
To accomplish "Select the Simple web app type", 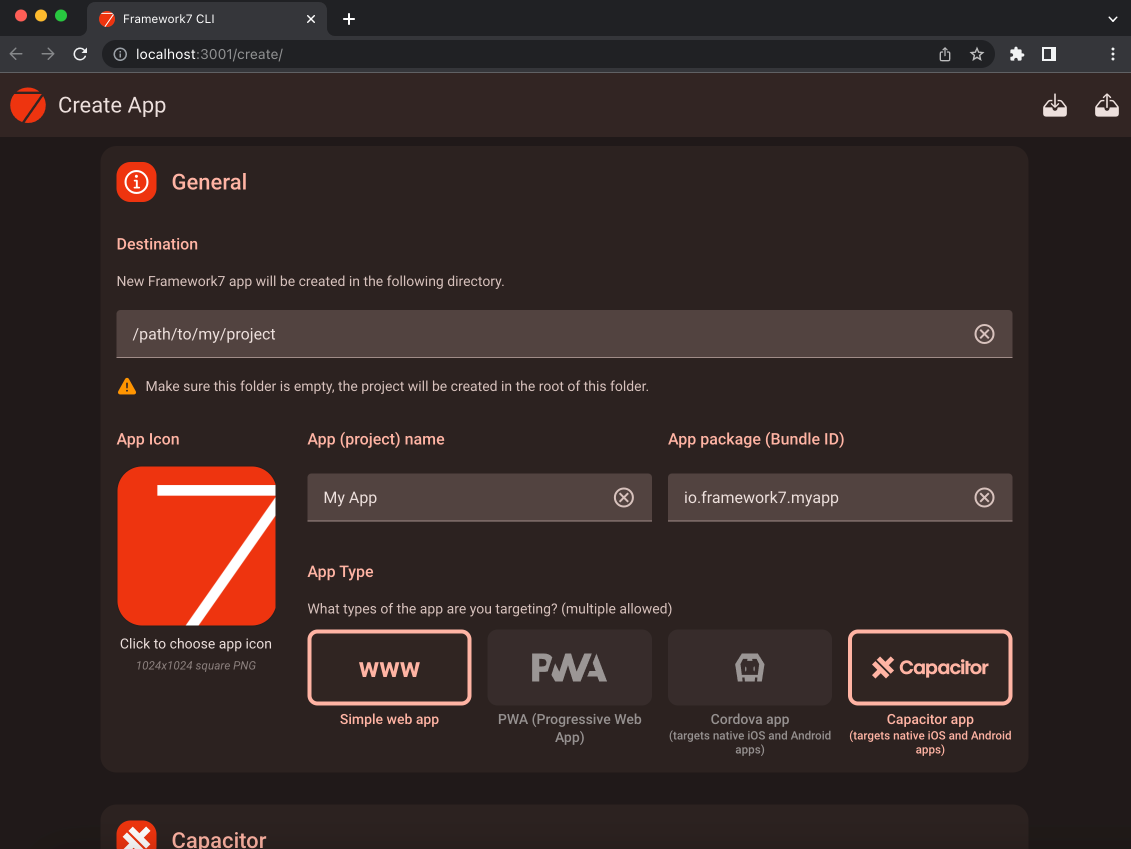I will click(x=389, y=667).
